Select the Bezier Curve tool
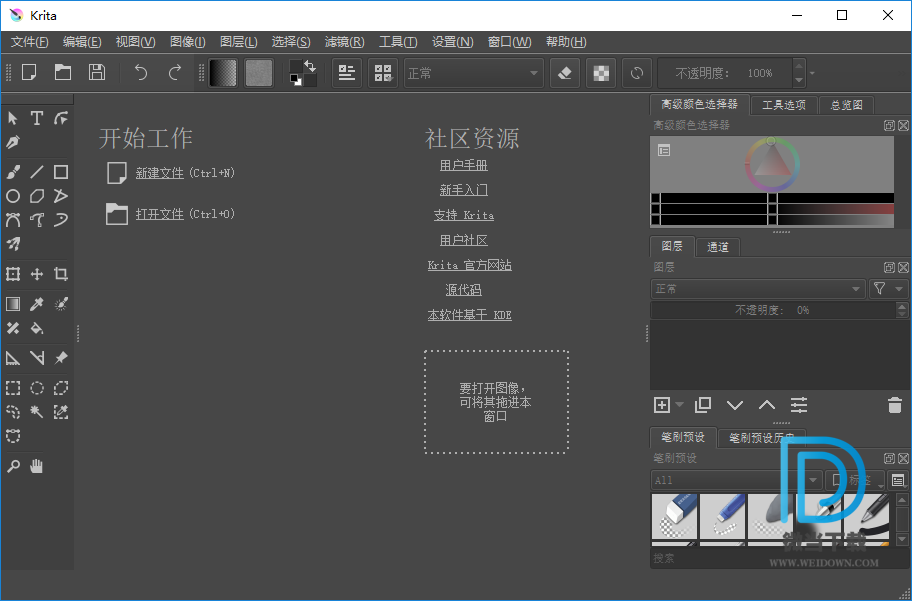912x601 pixels. coord(13,220)
